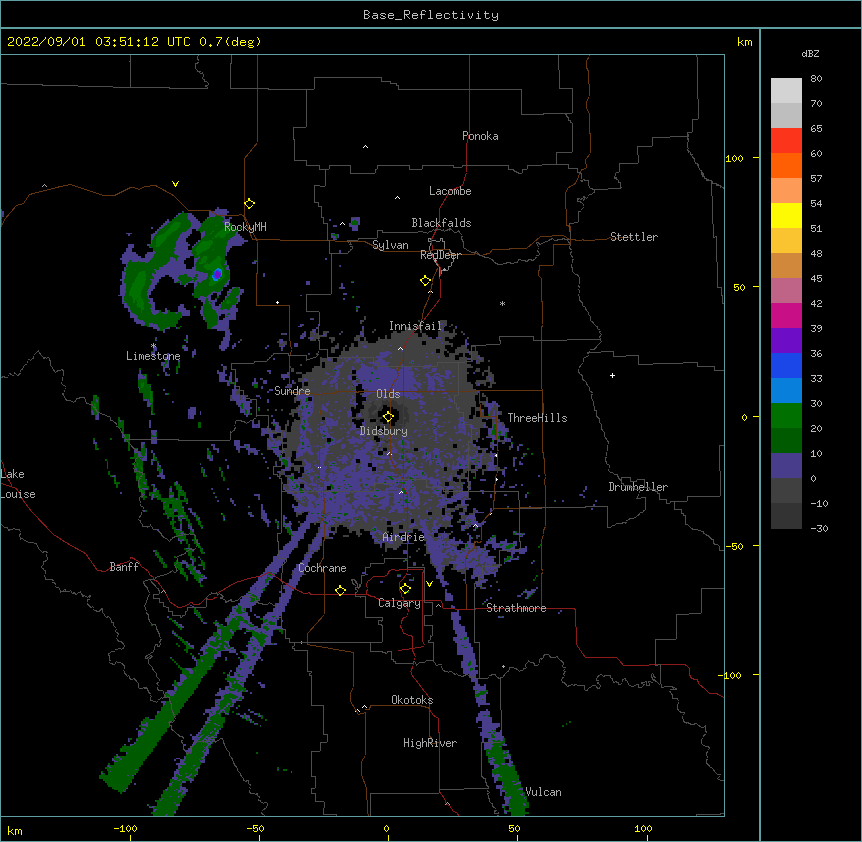Pick the red 60–65 dBZ legend swatch
This screenshot has height=842, width=862.
coord(786,140)
